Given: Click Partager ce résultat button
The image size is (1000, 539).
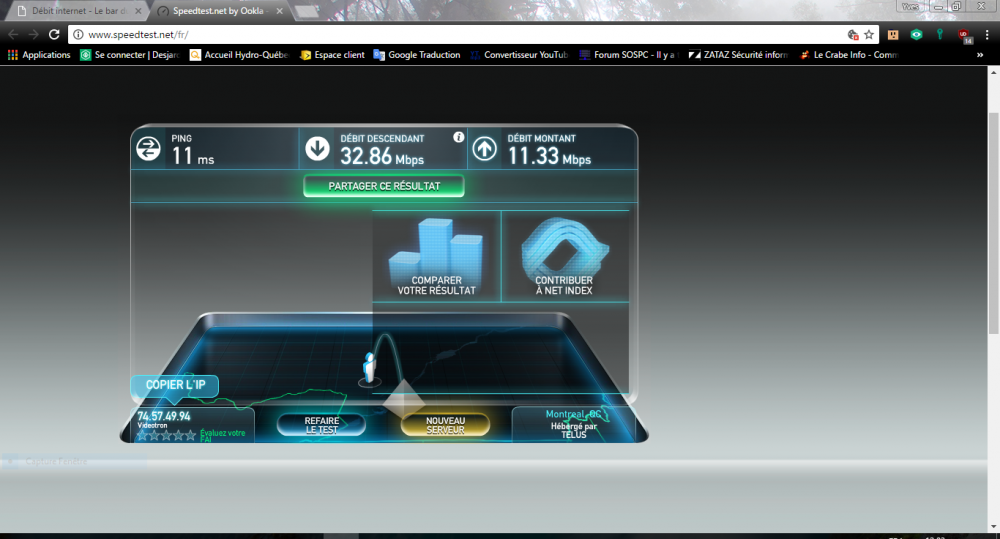Looking at the screenshot, I should [384, 186].
